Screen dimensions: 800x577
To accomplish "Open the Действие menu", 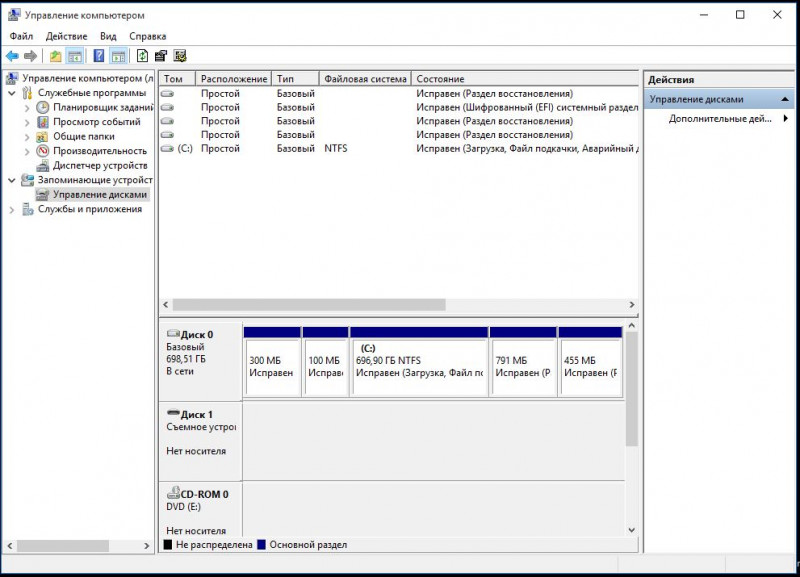I will tap(66, 36).
